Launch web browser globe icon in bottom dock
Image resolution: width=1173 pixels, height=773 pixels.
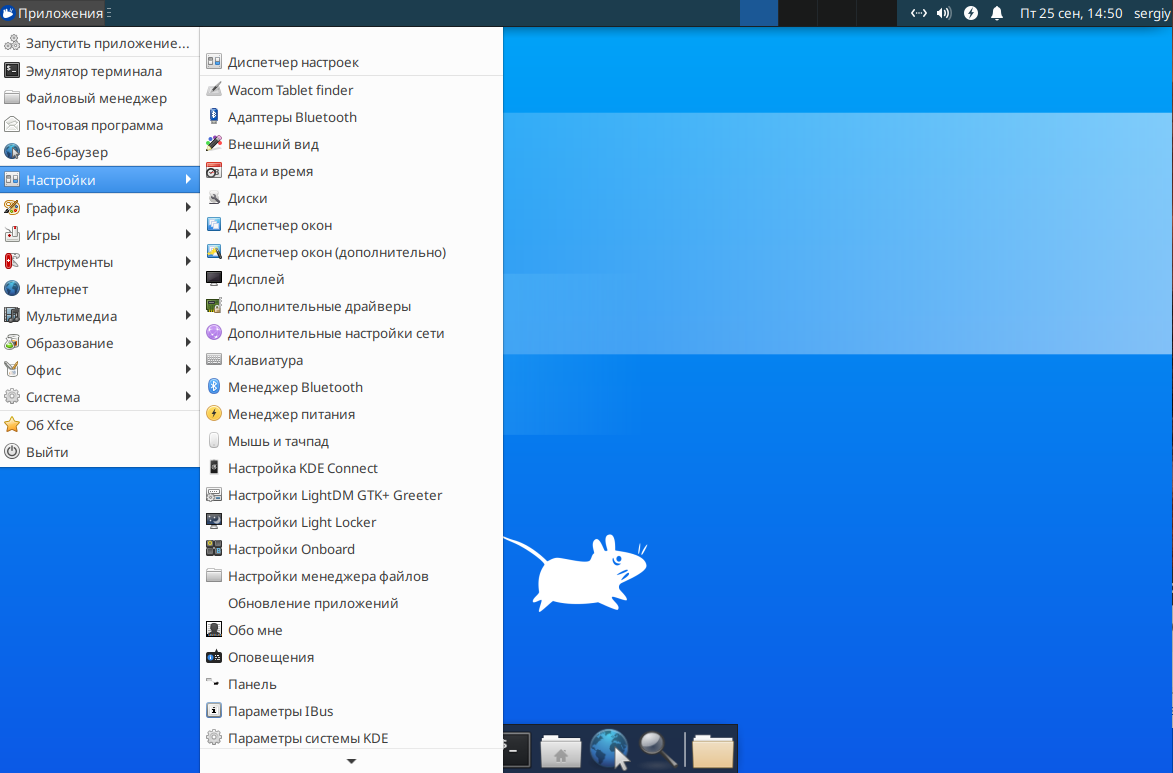tap(610, 749)
